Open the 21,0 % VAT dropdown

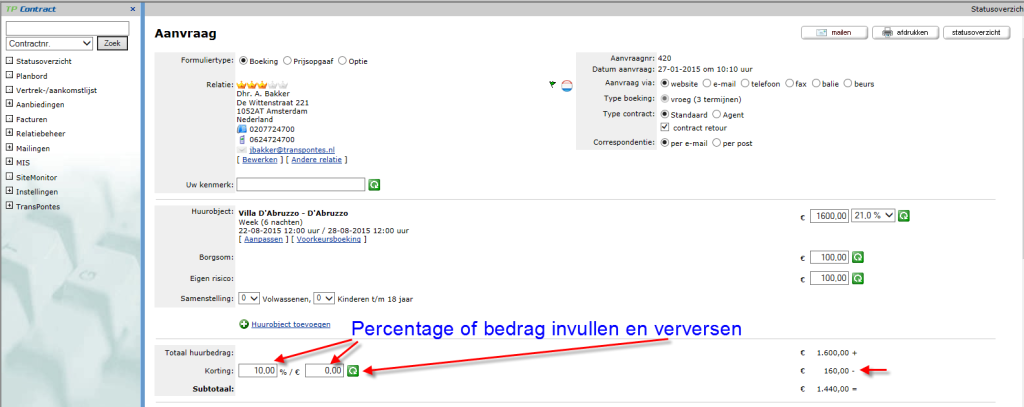[x=872, y=215]
